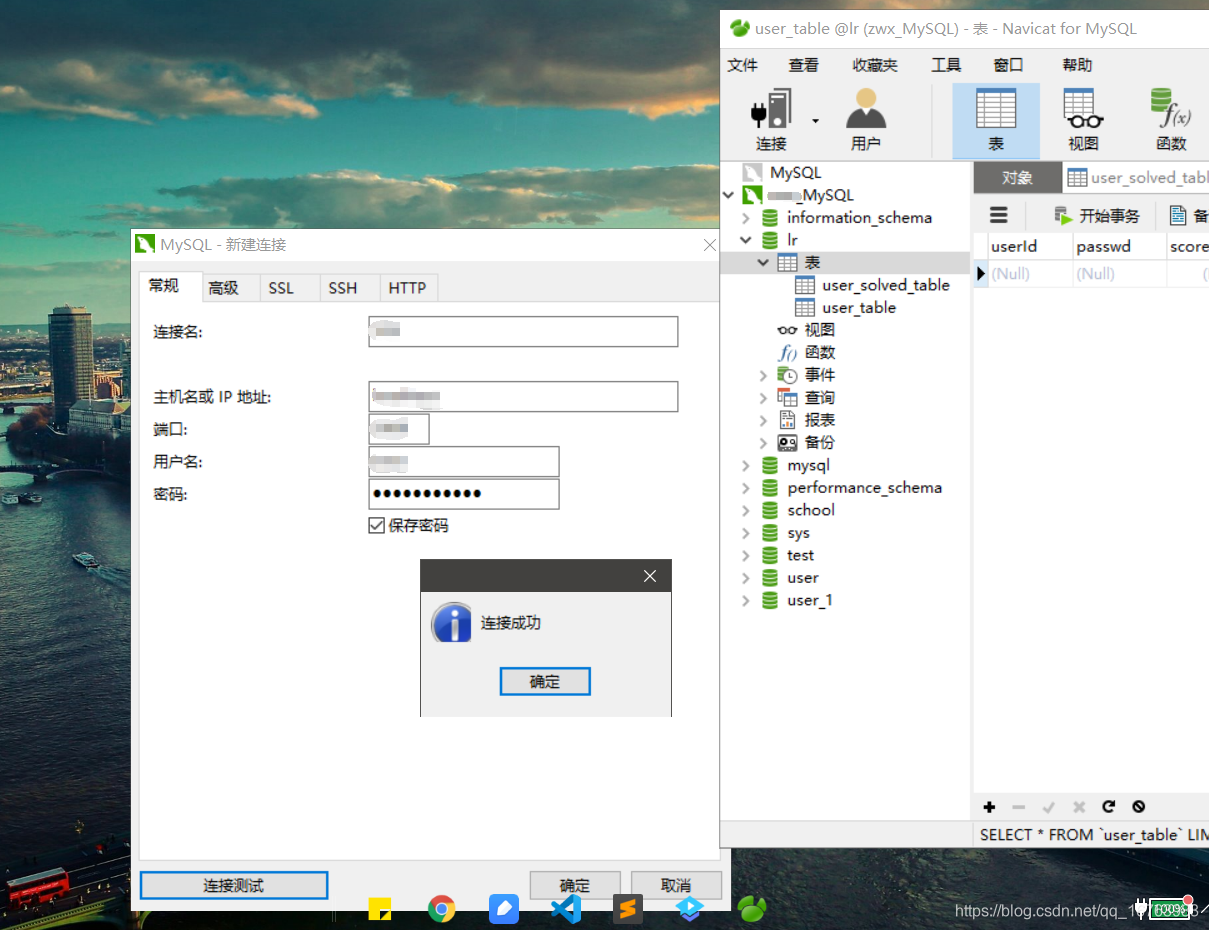The image size is (1209, 930).
Task: Expand the information_schema database
Action: [746, 218]
